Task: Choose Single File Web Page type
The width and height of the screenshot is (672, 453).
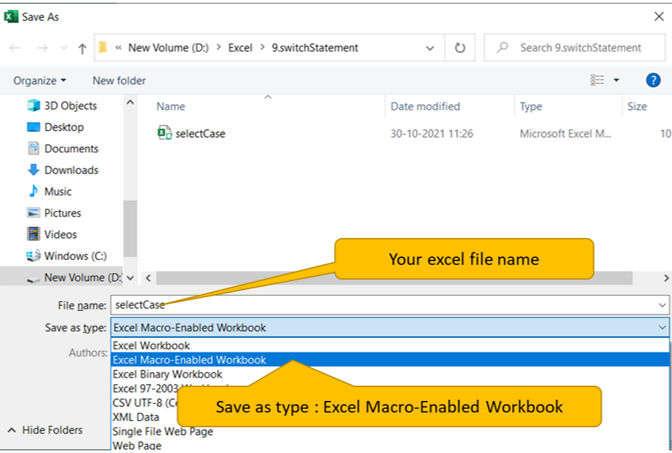Action: click(x=163, y=432)
